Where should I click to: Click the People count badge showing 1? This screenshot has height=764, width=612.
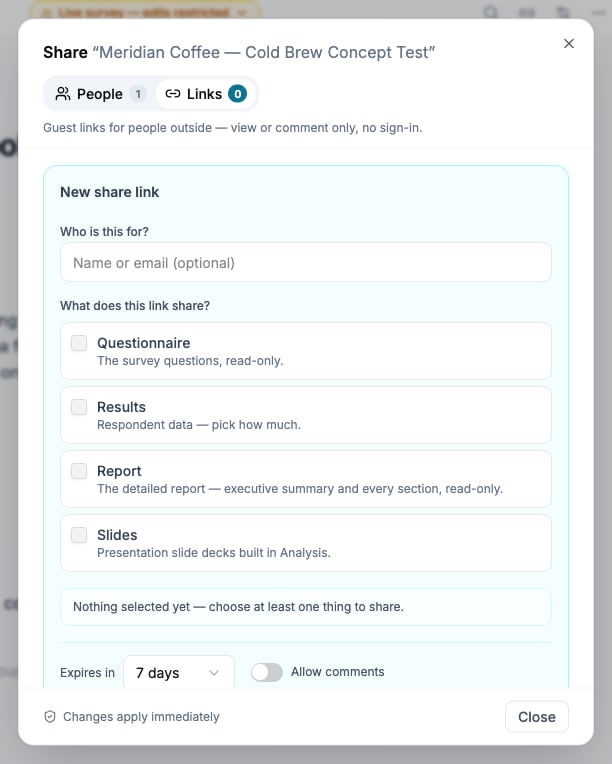tap(138, 94)
